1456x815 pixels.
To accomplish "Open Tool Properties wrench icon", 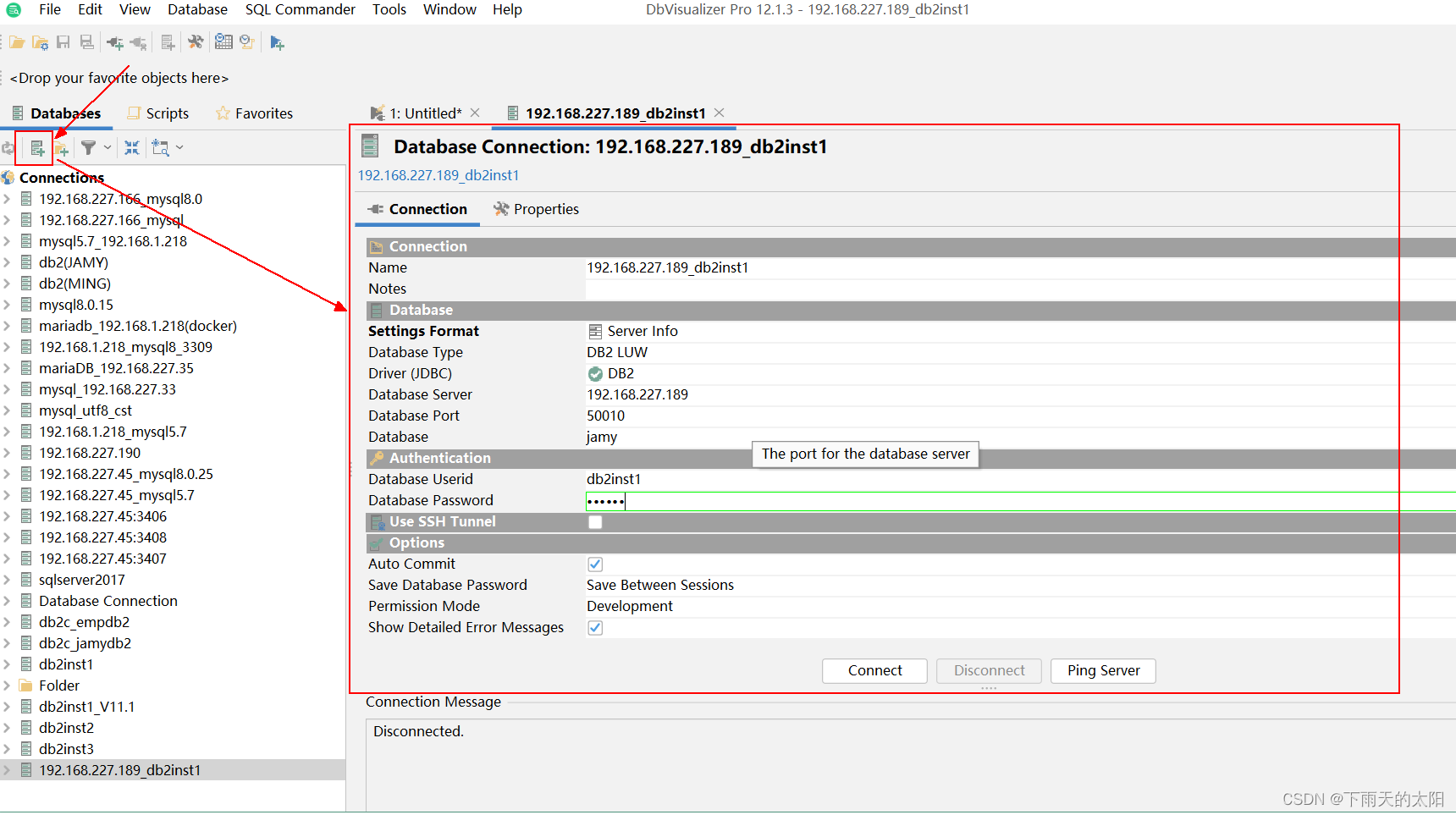I will click(x=196, y=42).
